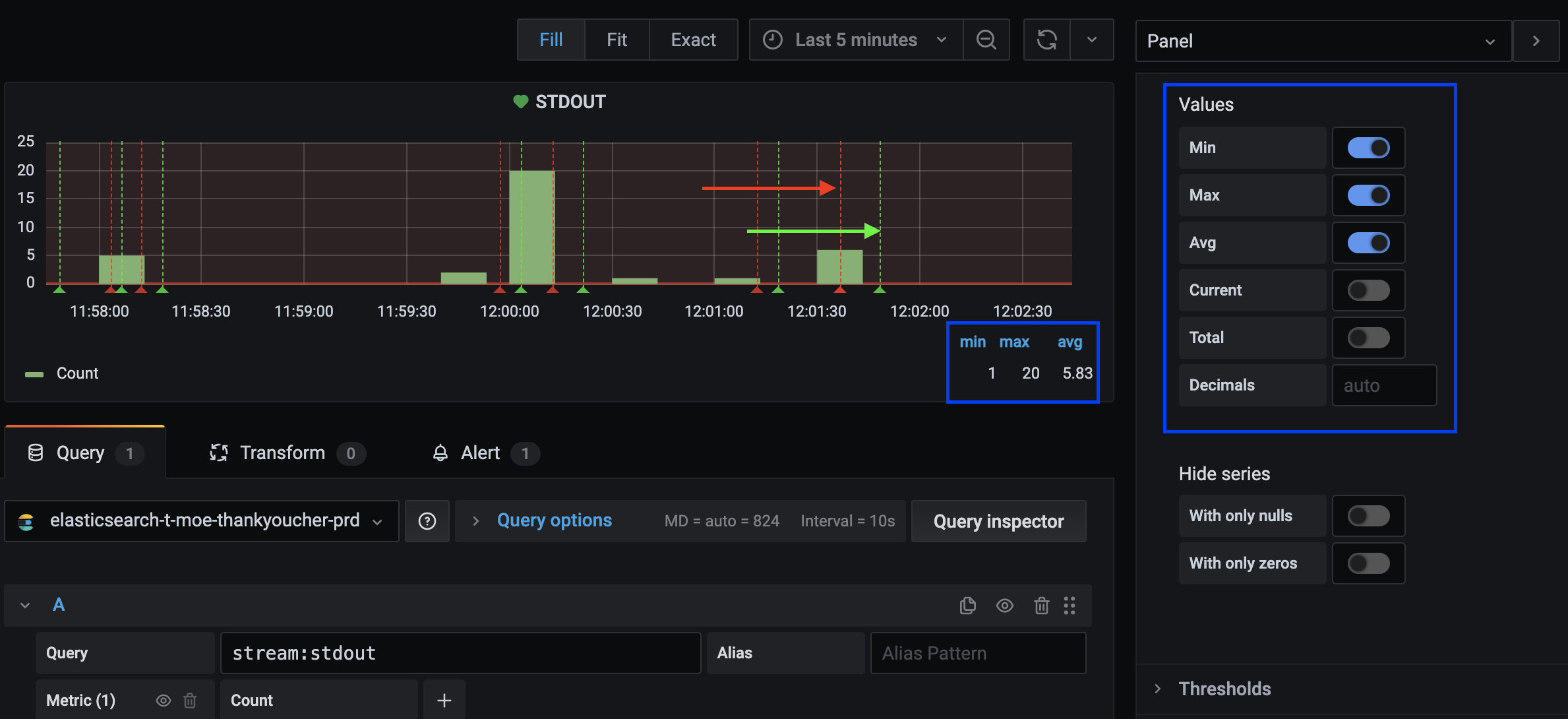The image size is (1568, 719).
Task: Switch to the Alert tab
Action: [485, 453]
